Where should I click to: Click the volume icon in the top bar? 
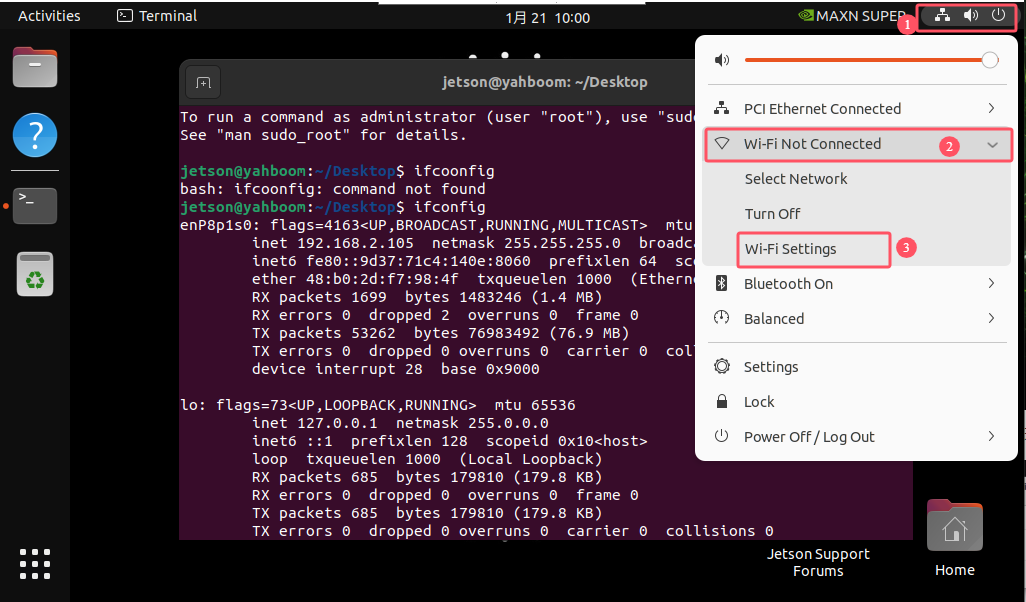pyautogui.click(x=970, y=16)
